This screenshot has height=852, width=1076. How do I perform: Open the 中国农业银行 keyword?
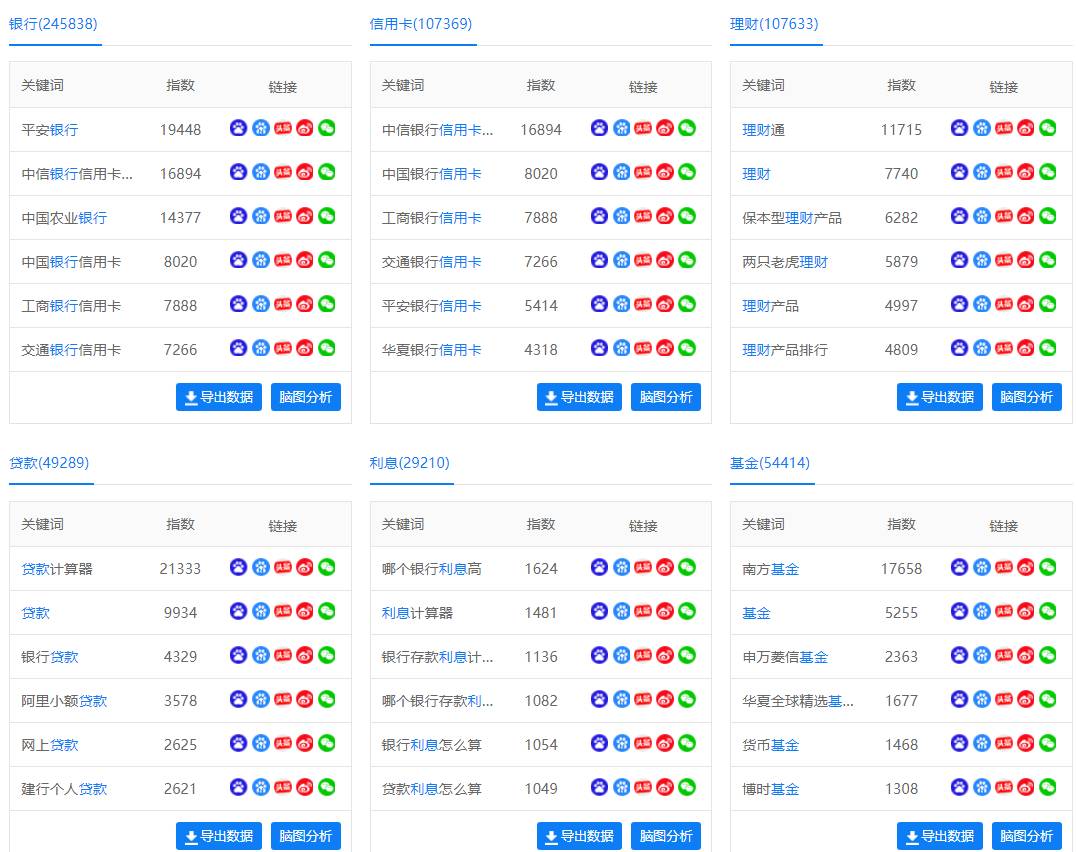coord(64,217)
